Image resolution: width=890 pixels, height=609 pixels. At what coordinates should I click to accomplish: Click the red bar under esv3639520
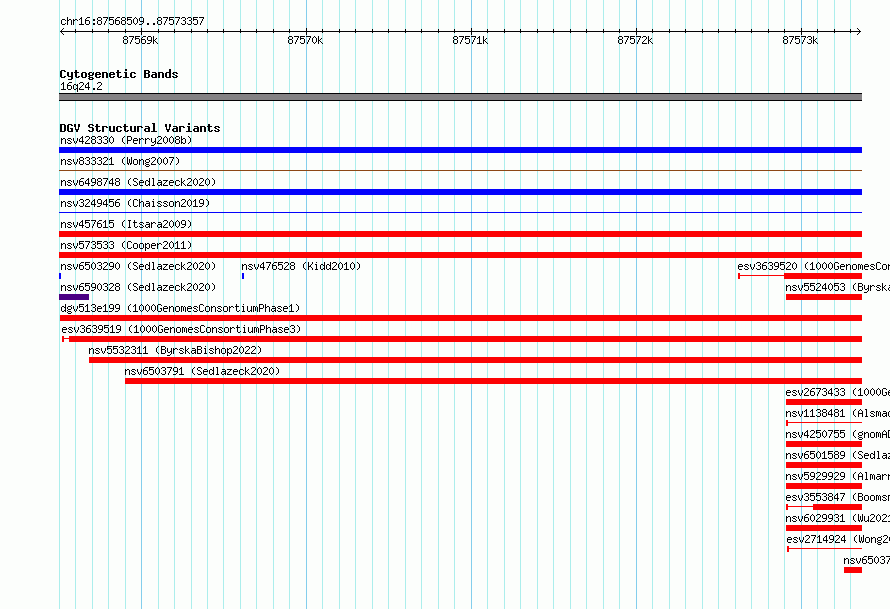pos(823,276)
